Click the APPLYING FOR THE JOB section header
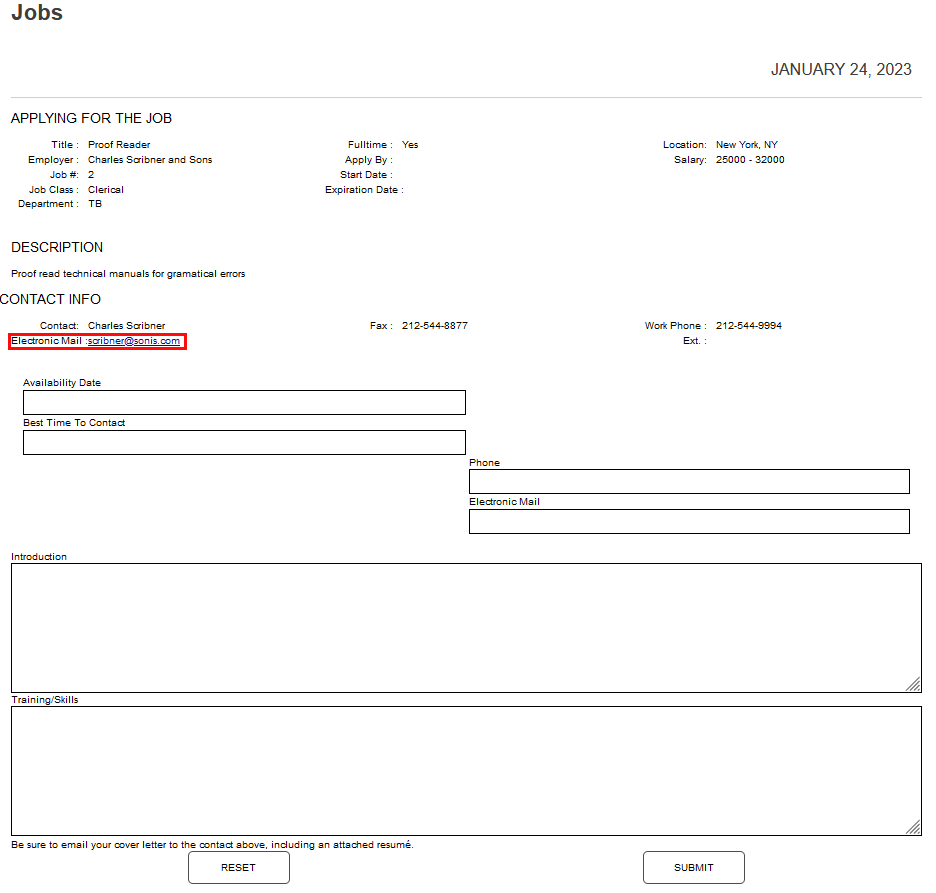This screenshot has width=936, height=893. tap(93, 118)
